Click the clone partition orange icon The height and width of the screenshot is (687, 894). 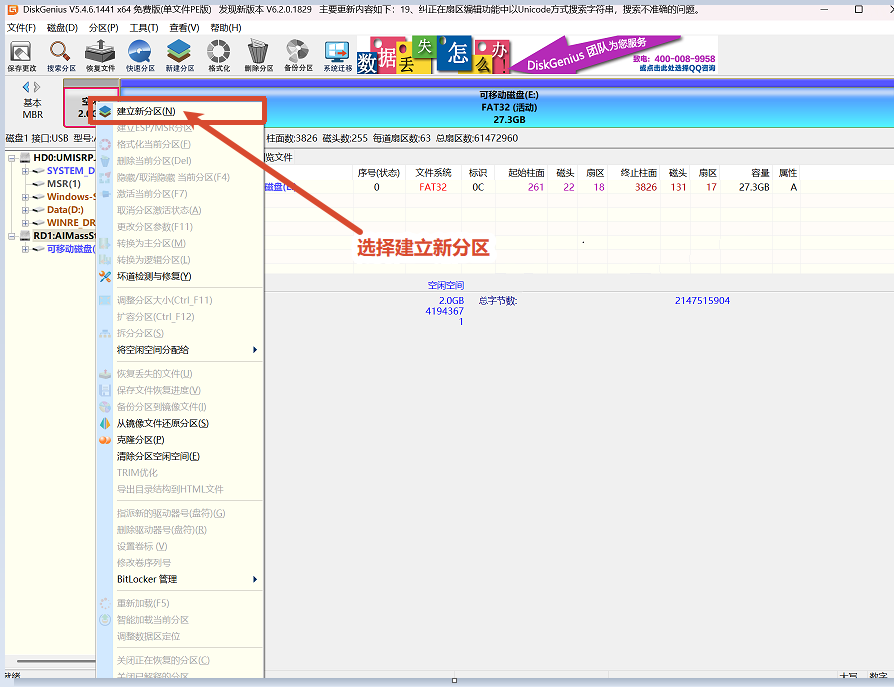pyautogui.click(x=105, y=440)
